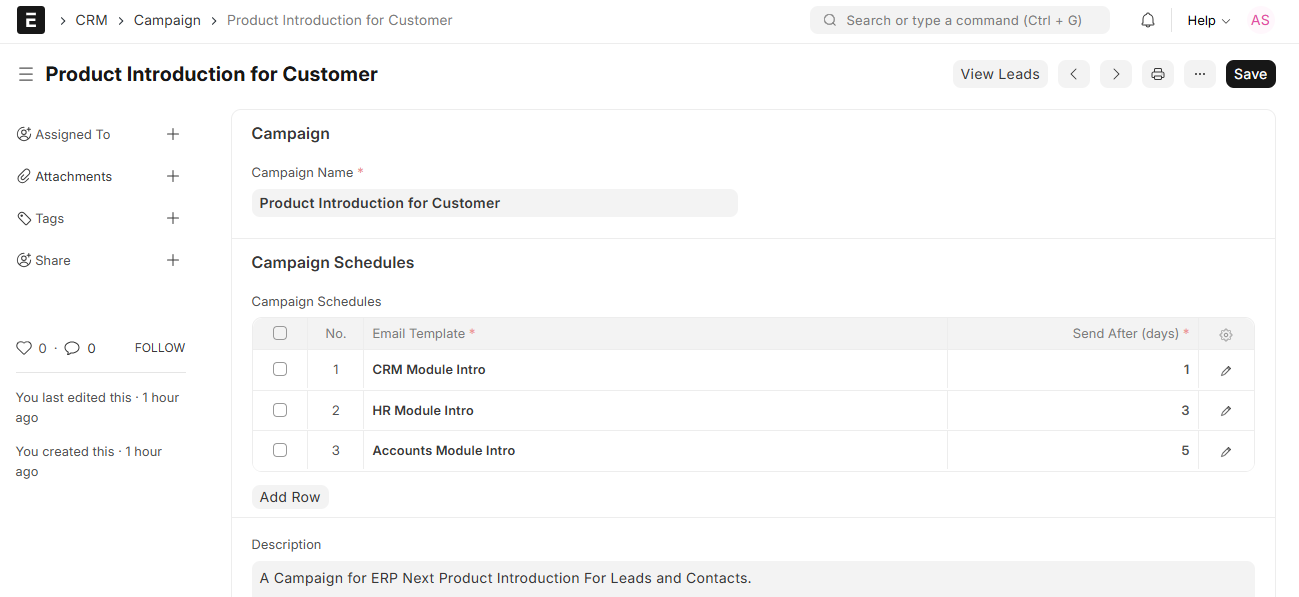This screenshot has height=597, width=1299.
Task: Open table column settings gear
Action: [1226, 335]
